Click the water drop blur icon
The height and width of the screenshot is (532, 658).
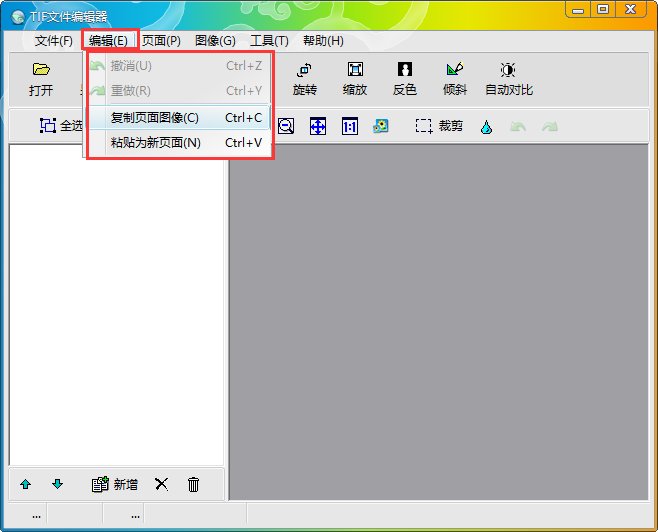point(486,127)
